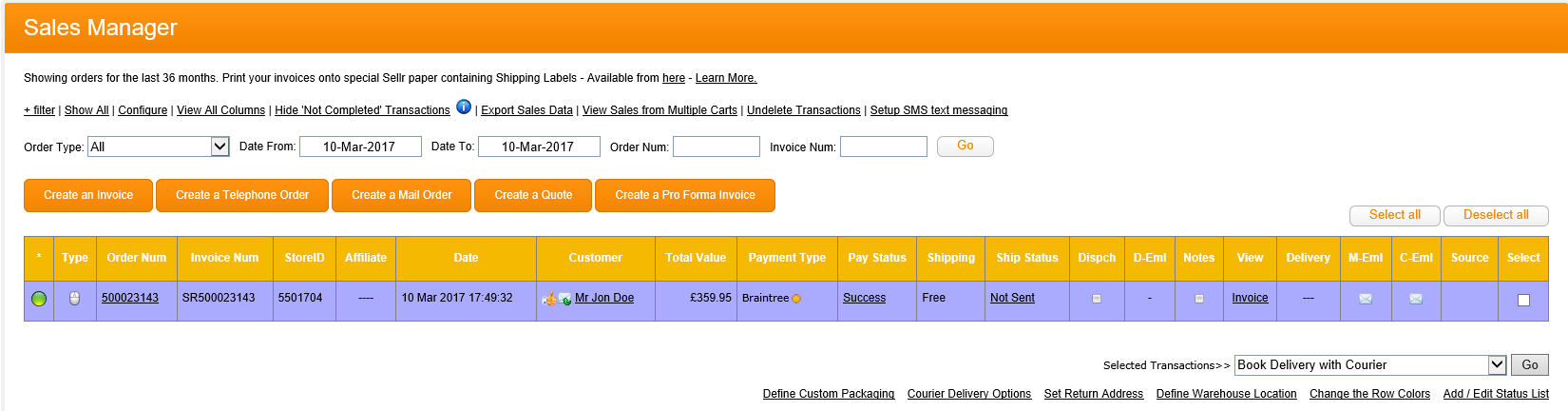Click the green status circle in order row
The image size is (1568, 411).
pos(39,299)
